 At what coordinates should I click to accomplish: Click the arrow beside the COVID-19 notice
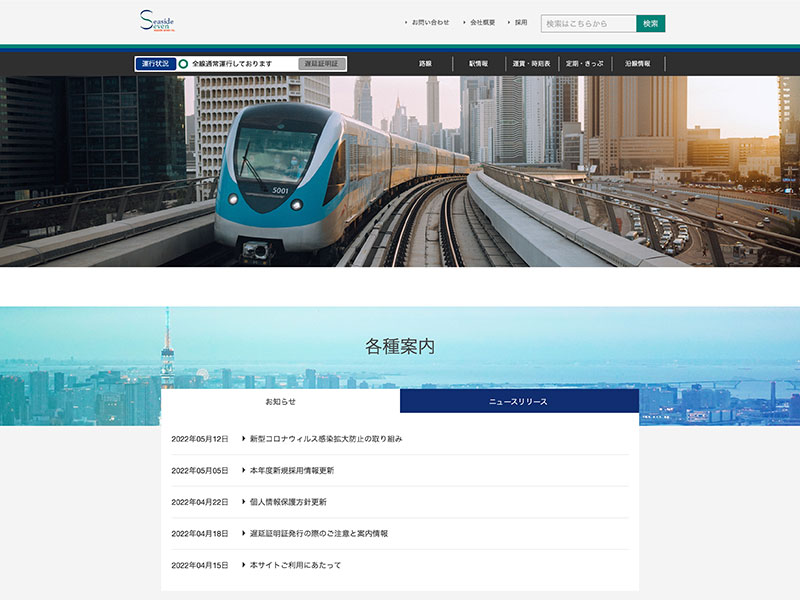[243, 439]
